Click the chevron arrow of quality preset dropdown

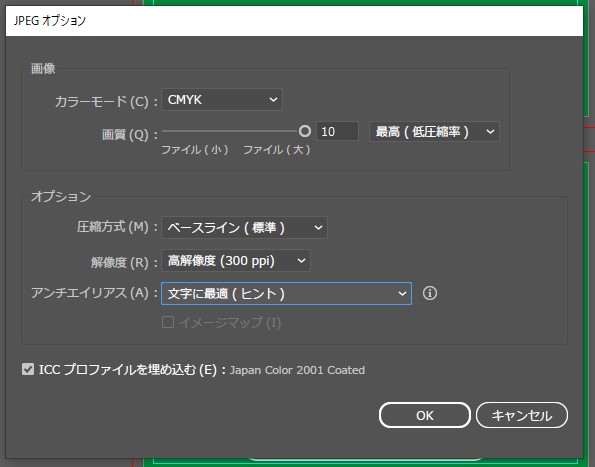coord(490,132)
